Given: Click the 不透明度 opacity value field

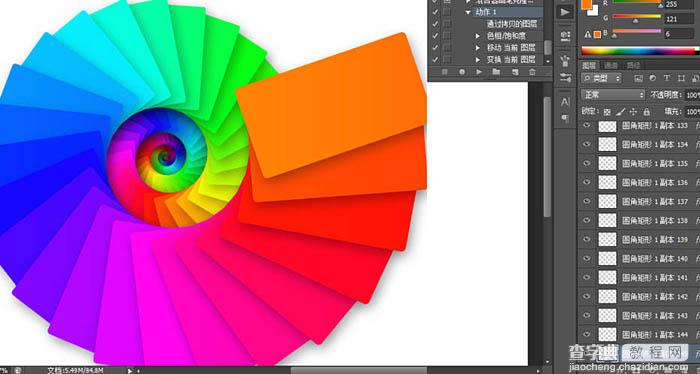Looking at the screenshot, I should (x=692, y=95).
